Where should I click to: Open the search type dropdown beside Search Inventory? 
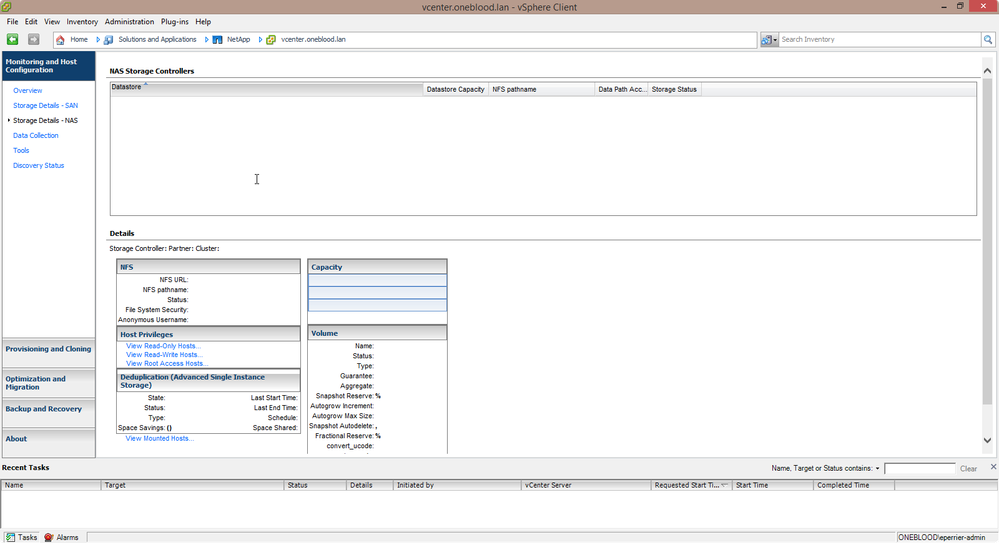(769, 40)
